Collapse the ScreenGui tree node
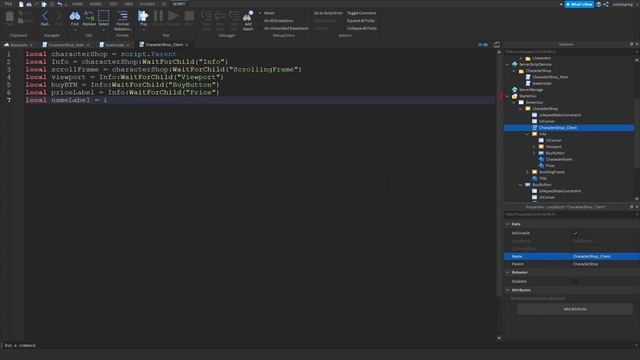 coord(514,102)
